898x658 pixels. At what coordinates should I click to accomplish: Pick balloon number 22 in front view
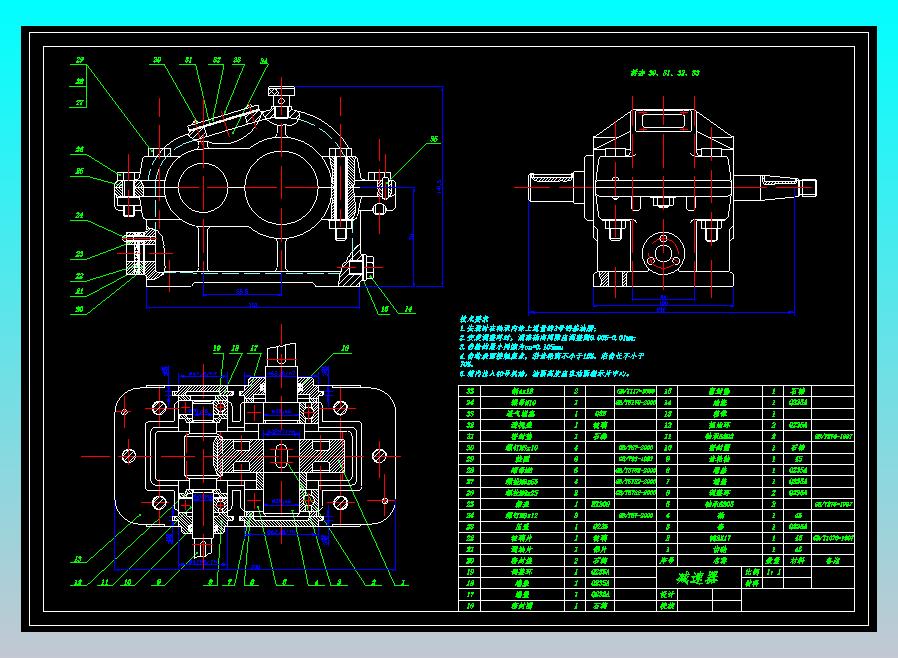click(80, 276)
